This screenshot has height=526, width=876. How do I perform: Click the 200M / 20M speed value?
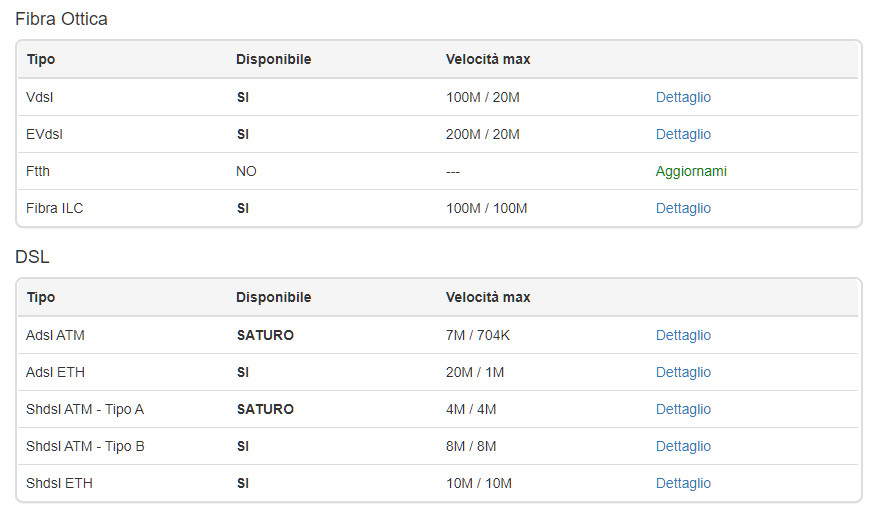coord(482,134)
